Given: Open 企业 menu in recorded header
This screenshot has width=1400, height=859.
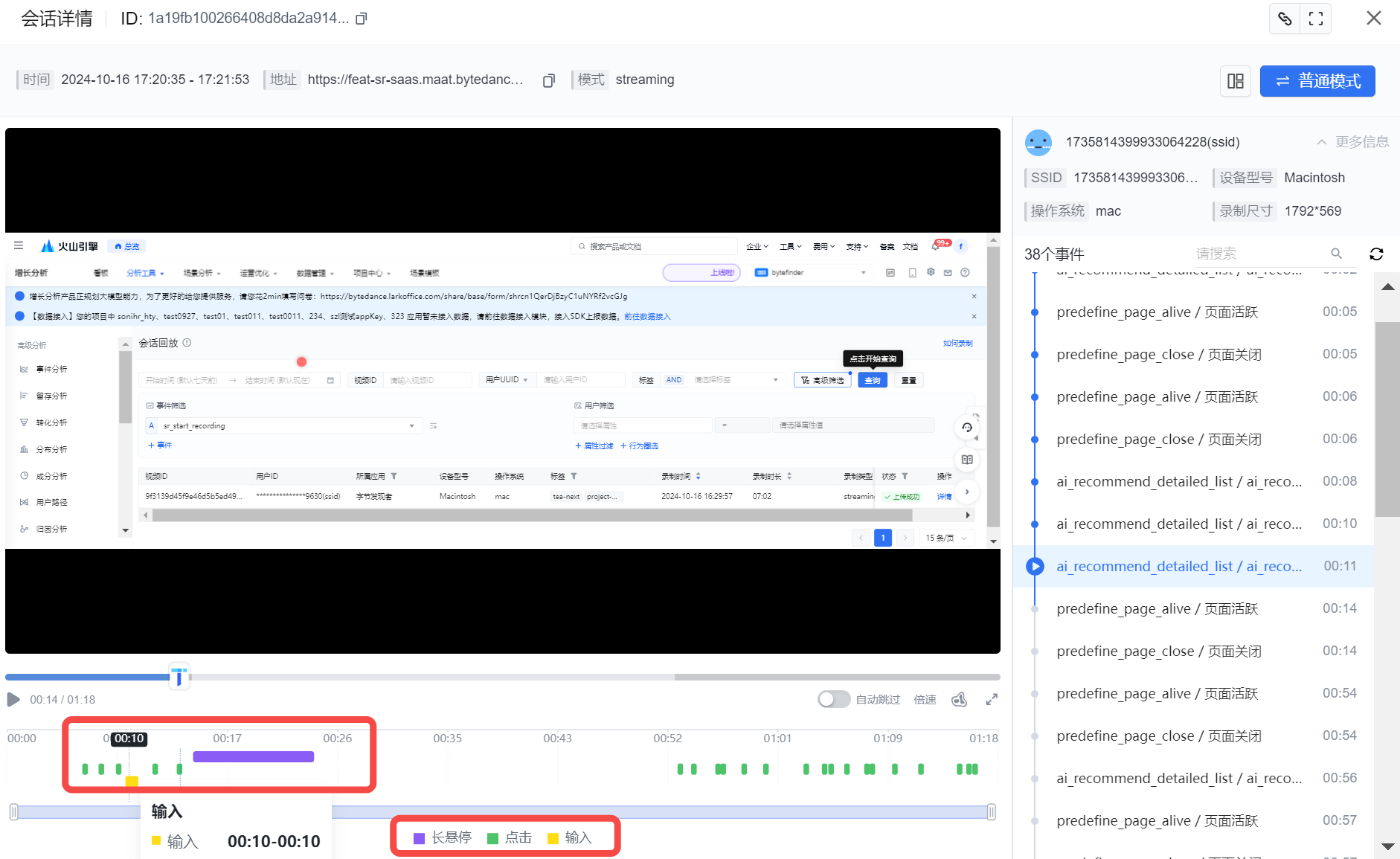Looking at the screenshot, I should pyautogui.click(x=757, y=246).
